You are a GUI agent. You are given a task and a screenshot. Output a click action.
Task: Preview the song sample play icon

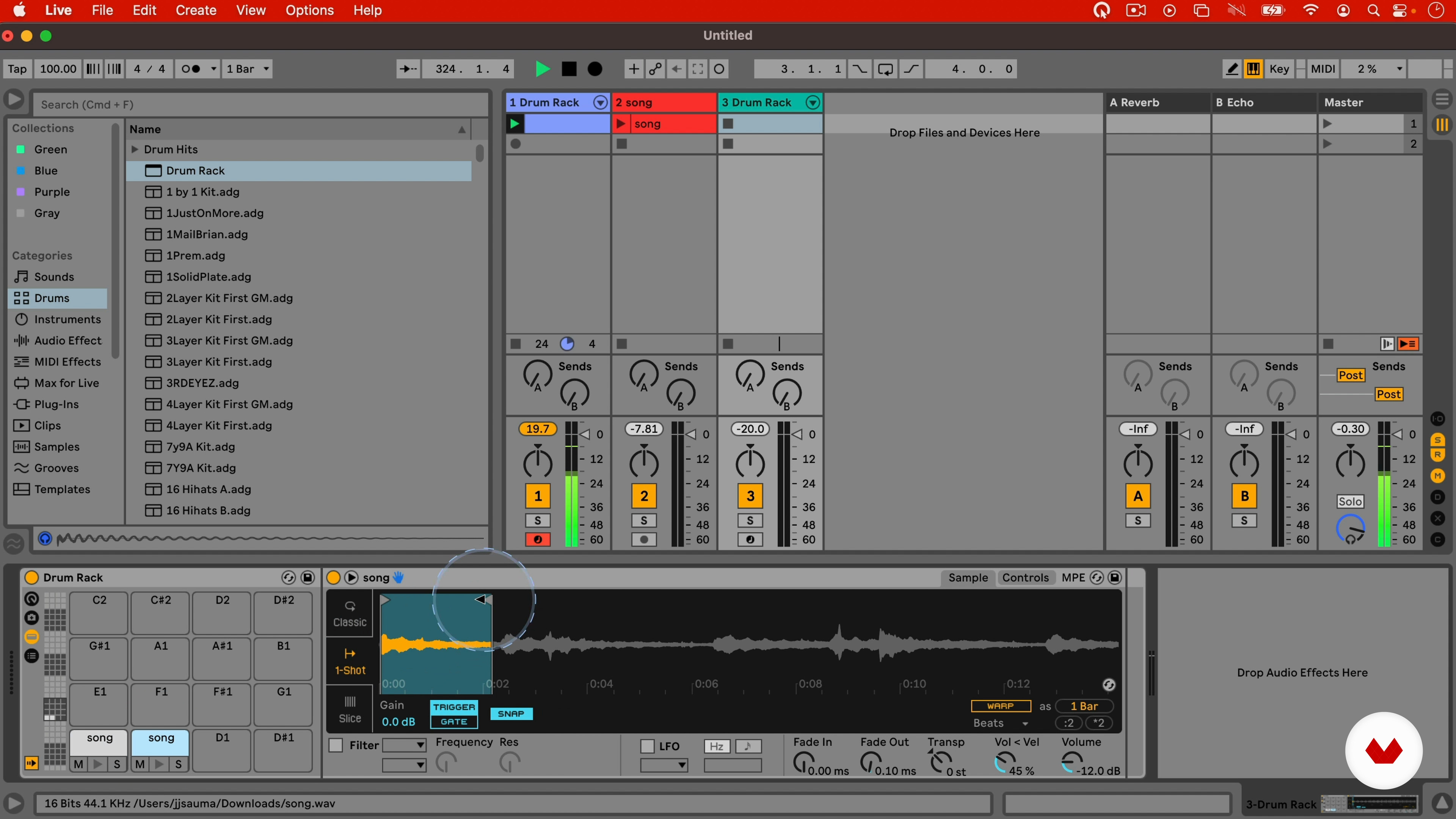tap(351, 577)
